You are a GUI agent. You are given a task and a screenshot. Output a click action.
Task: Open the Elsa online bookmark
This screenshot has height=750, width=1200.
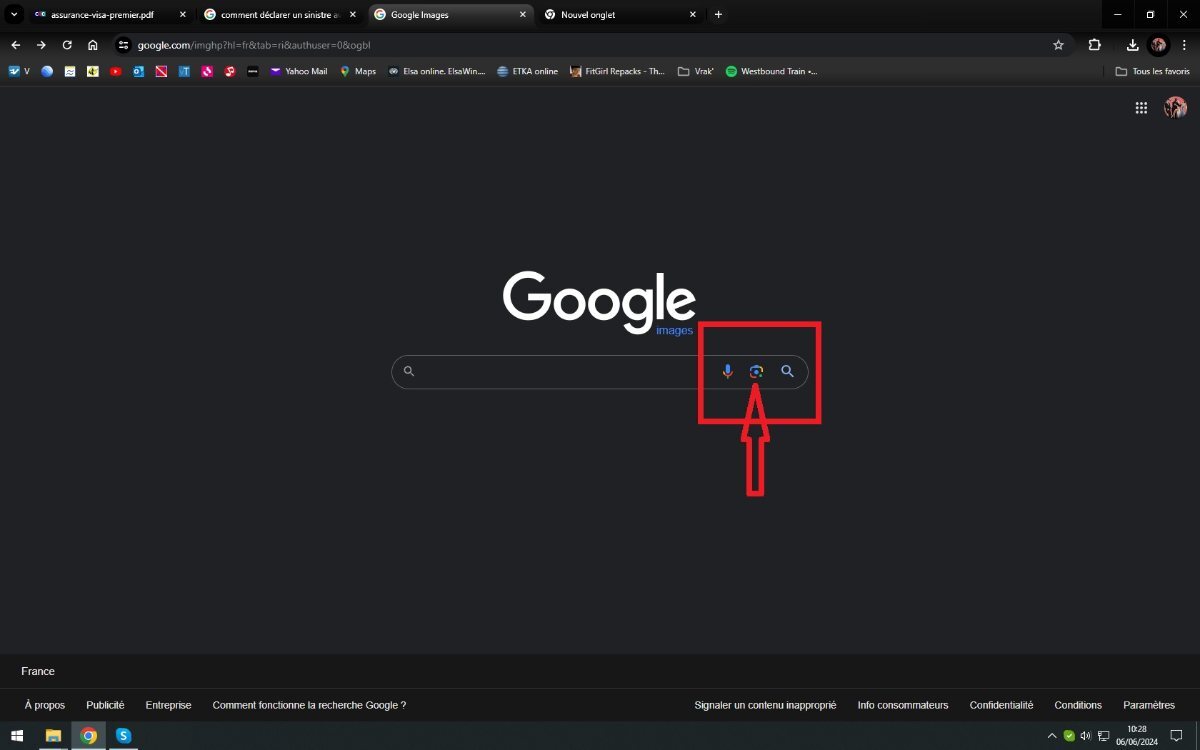(436, 71)
